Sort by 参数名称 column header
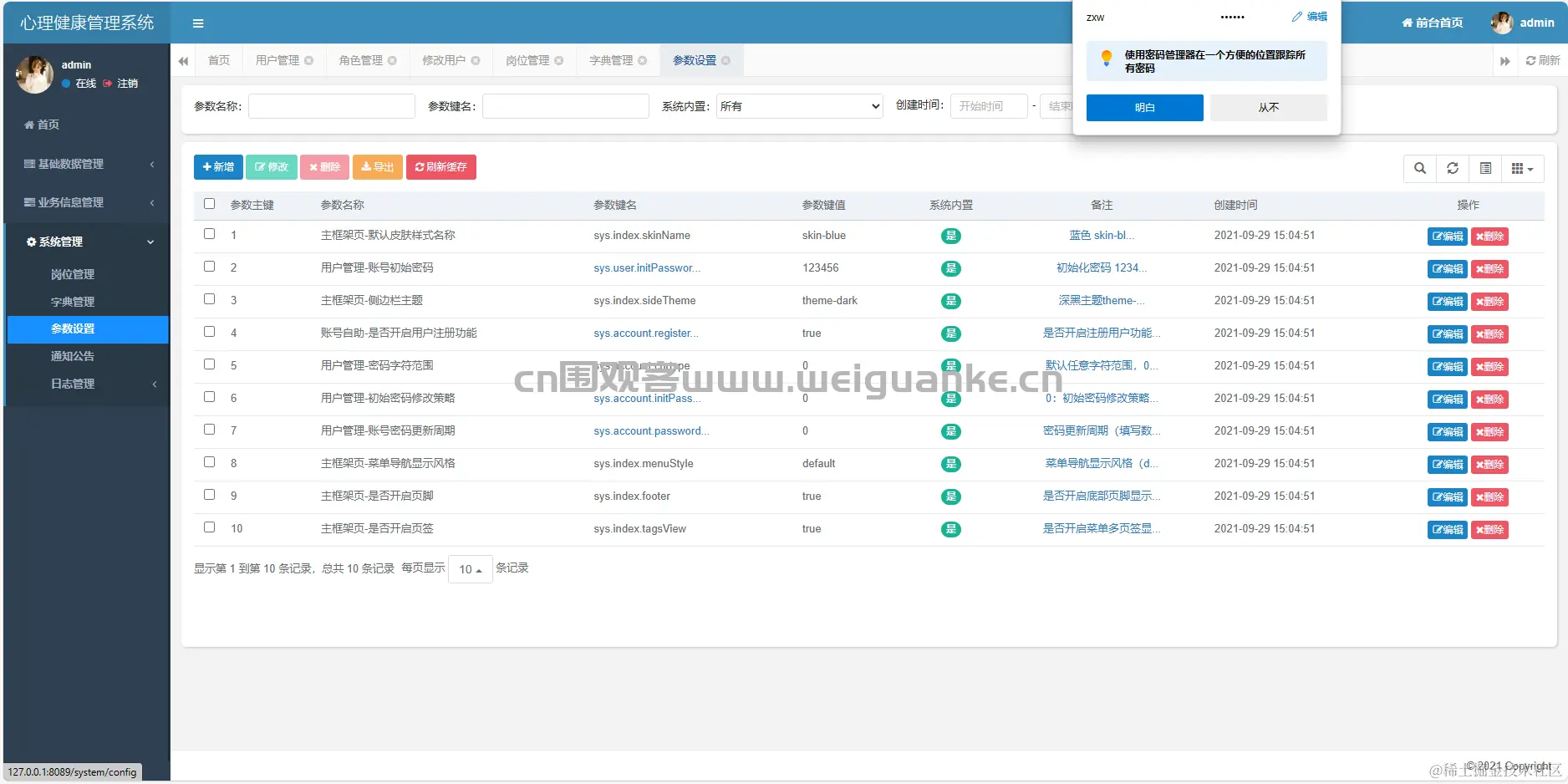 coord(343,205)
